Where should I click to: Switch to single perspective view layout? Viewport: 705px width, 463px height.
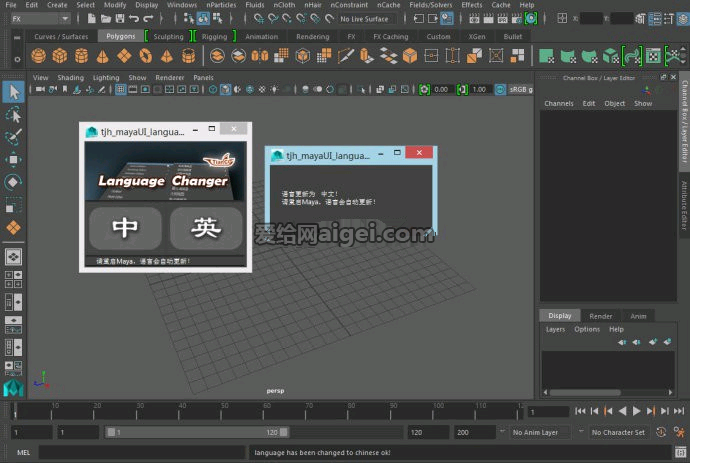coord(13,257)
